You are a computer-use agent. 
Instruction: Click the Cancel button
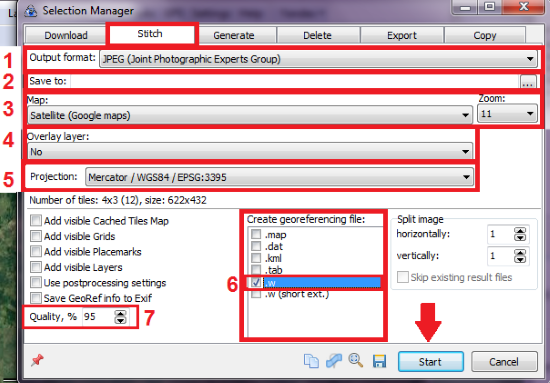tap(504, 362)
